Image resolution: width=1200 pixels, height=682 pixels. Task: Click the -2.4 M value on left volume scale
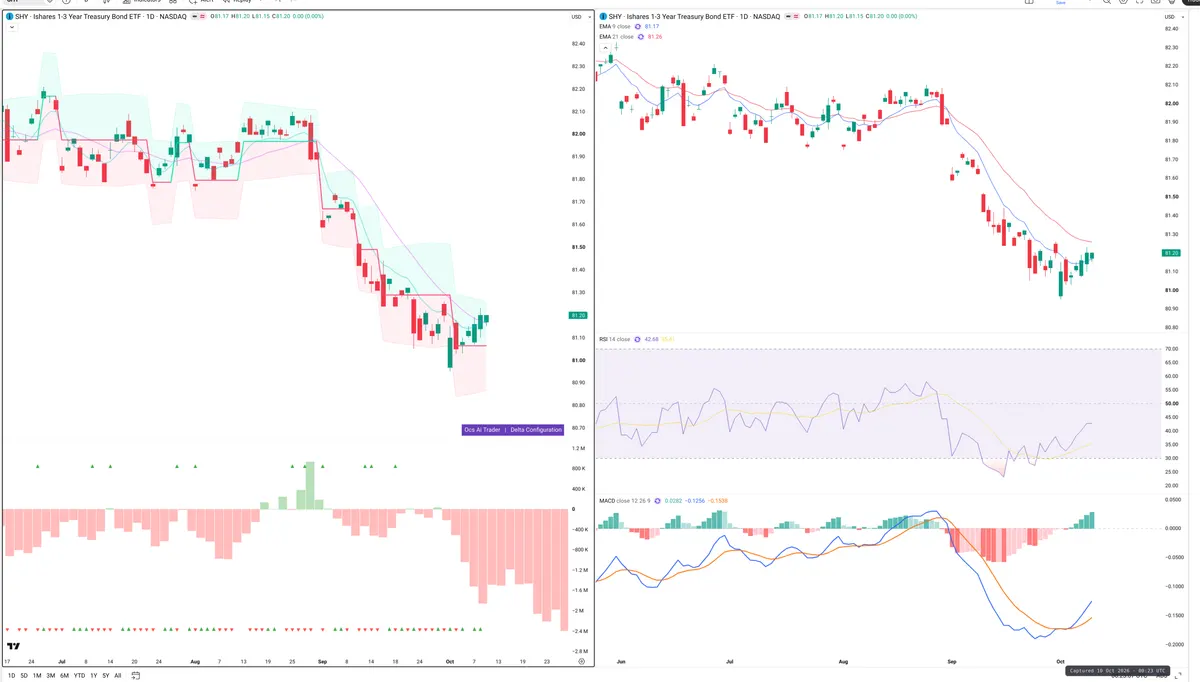click(x=579, y=631)
